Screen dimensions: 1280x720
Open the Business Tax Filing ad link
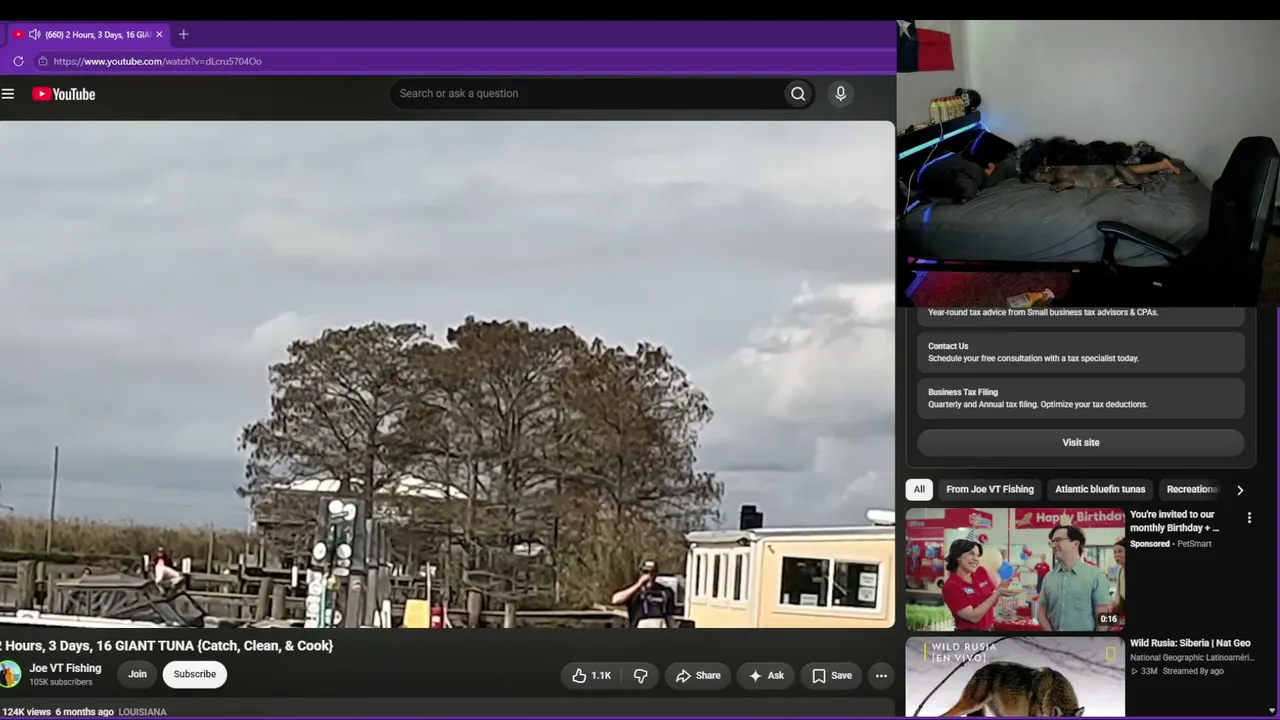[1081, 398]
